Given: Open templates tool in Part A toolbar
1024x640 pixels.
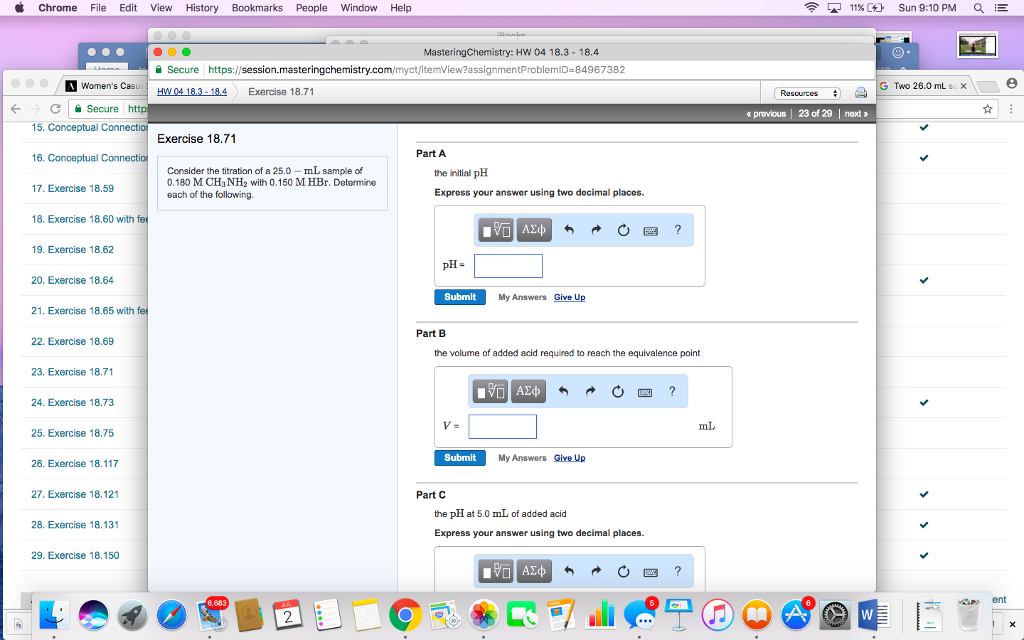Looking at the screenshot, I should point(496,230).
